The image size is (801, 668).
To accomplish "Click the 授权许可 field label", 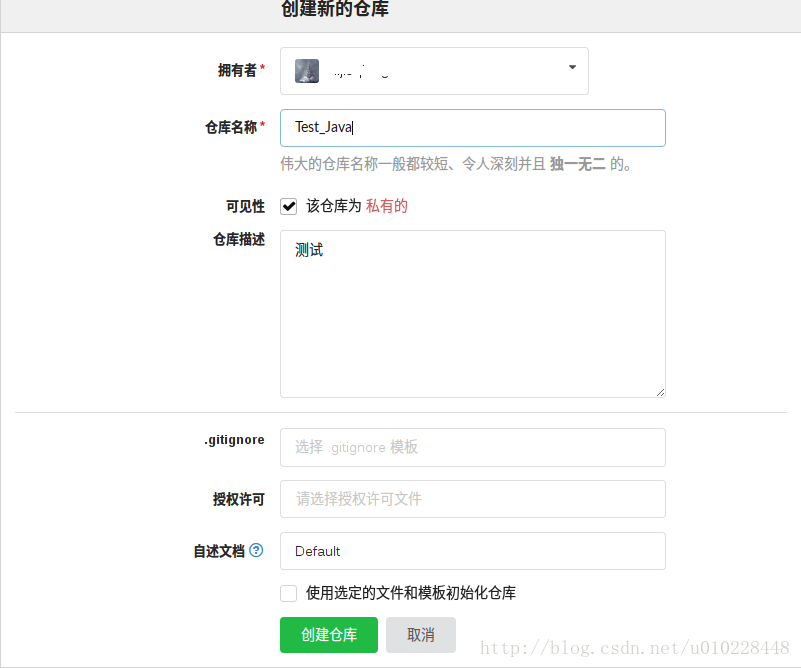I will [x=239, y=499].
